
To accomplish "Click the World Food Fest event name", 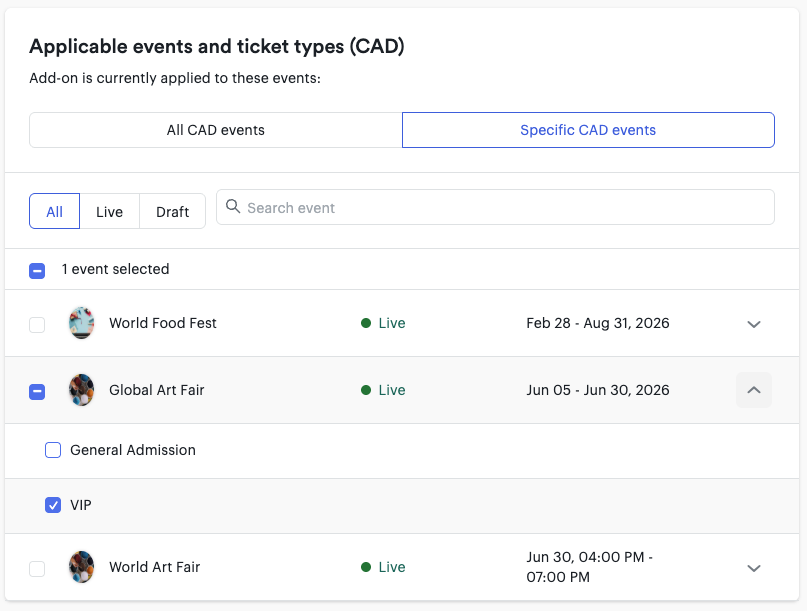I will click(x=163, y=323).
